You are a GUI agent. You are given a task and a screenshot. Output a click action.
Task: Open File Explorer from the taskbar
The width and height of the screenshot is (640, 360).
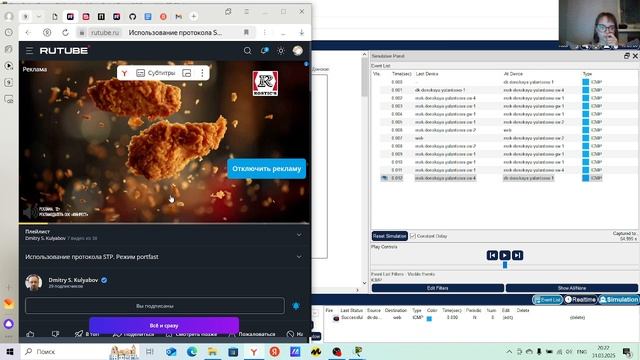(212, 351)
